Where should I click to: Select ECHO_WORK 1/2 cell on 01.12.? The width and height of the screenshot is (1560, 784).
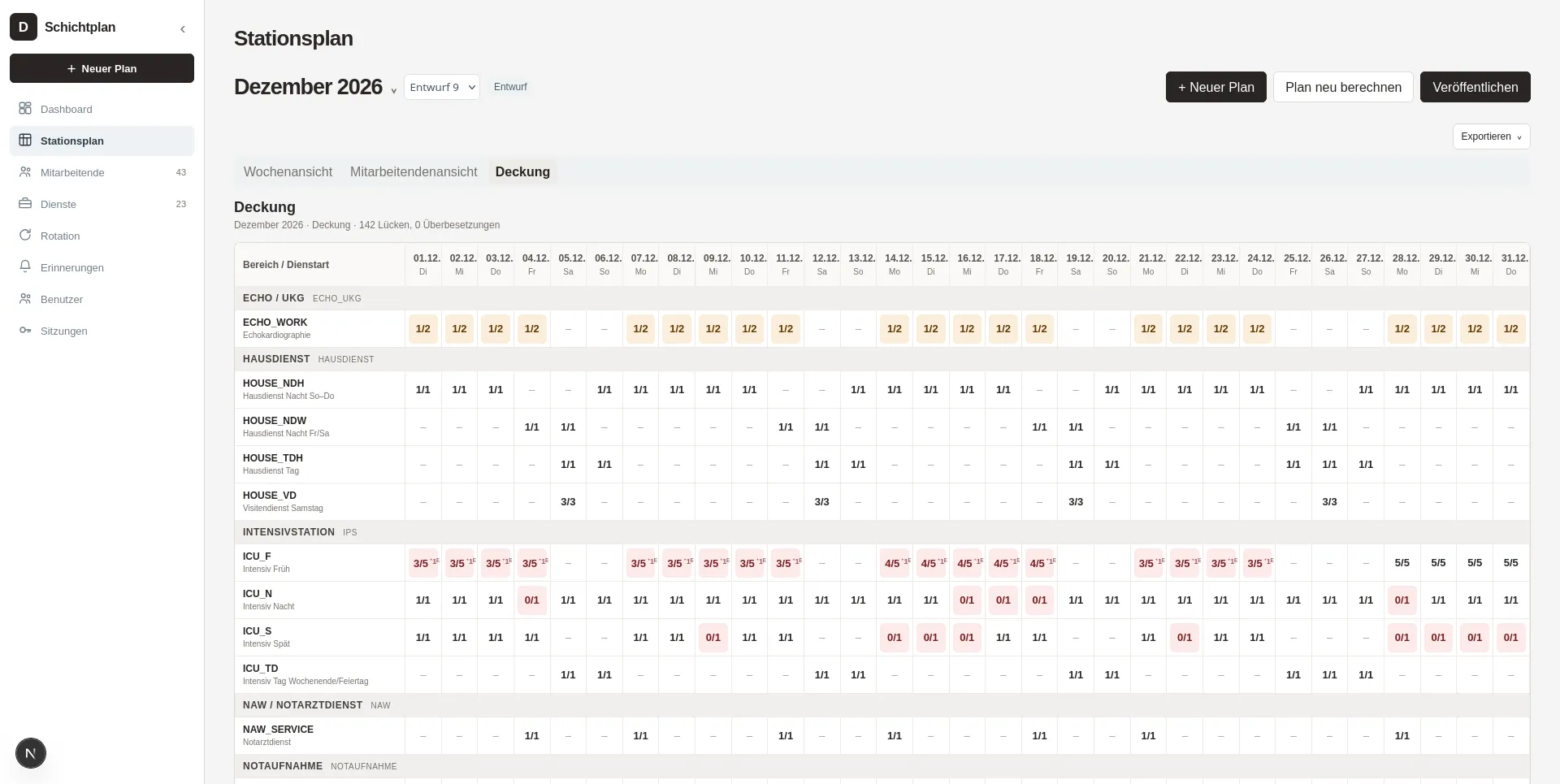423,329
